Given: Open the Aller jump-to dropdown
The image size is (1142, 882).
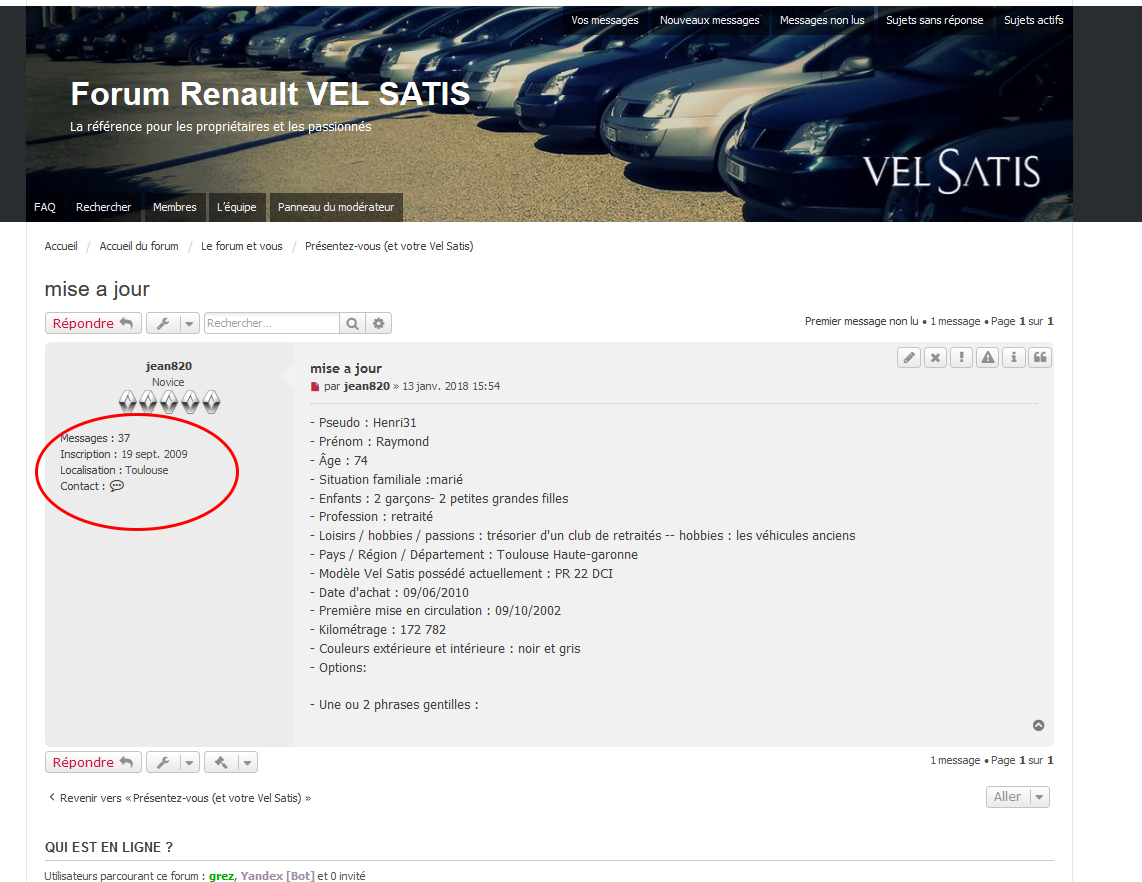Looking at the screenshot, I should pyautogui.click(x=1017, y=797).
